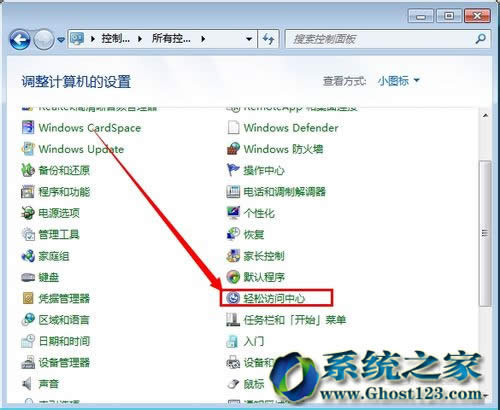Image resolution: width=500 pixels, height=410 pixels.
Task: Open the 小图标 view mode dropdown
Action: point(398,81)
